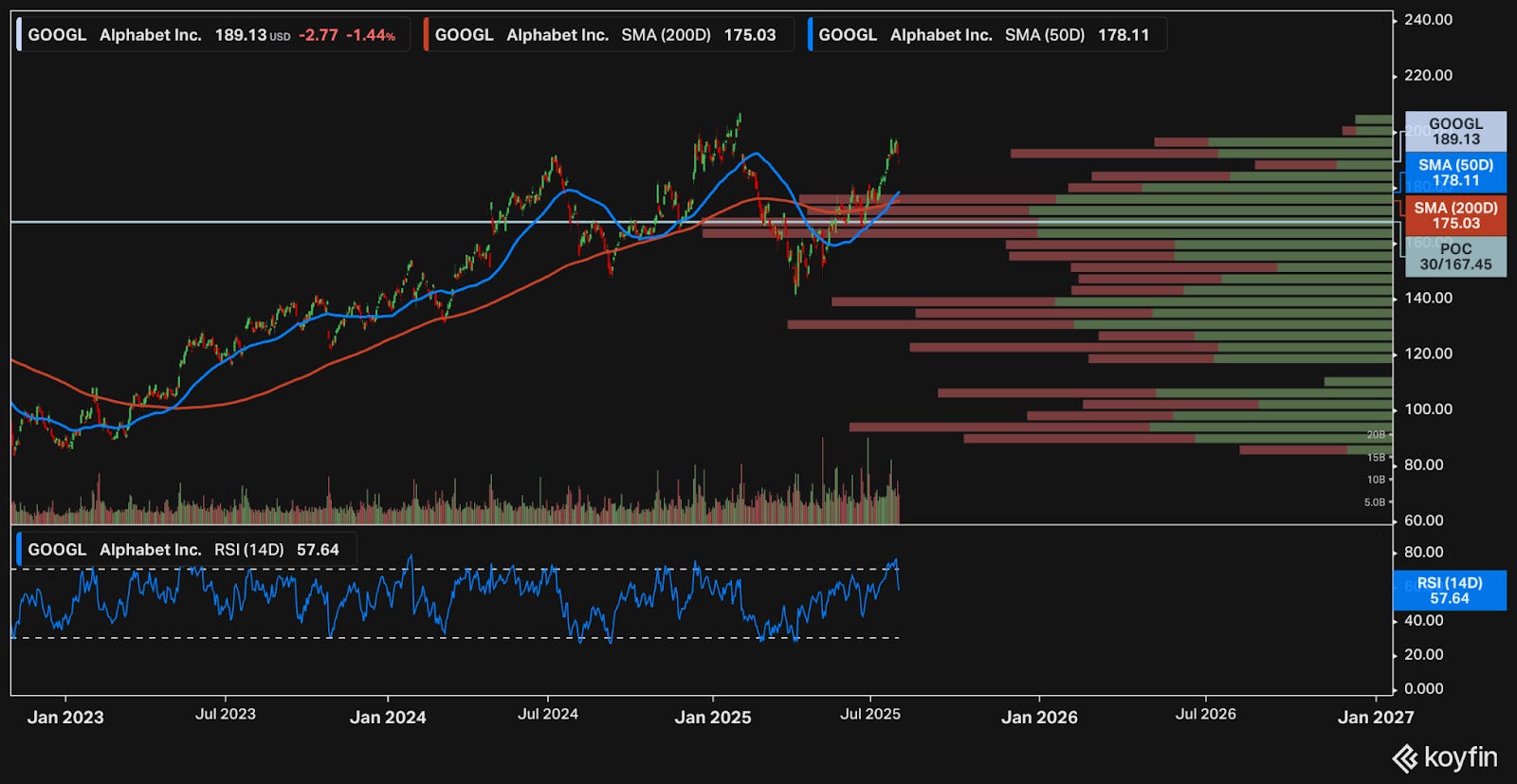Image resolution: width=1517 pixels, height=784 pixels.
Task: Click the Jan 2026 date label
Action: tap(1039, 718)
